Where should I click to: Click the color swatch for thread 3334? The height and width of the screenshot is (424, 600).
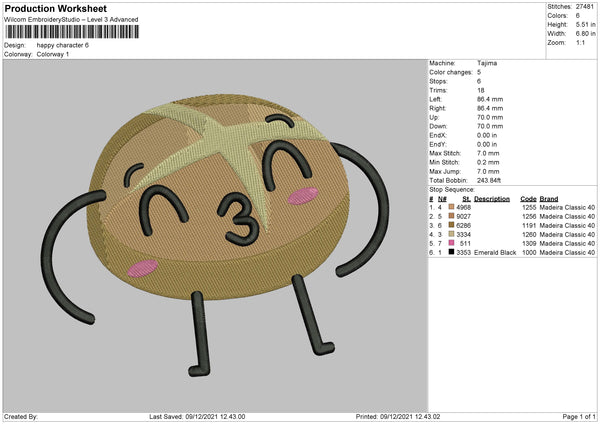click(451, 234)
